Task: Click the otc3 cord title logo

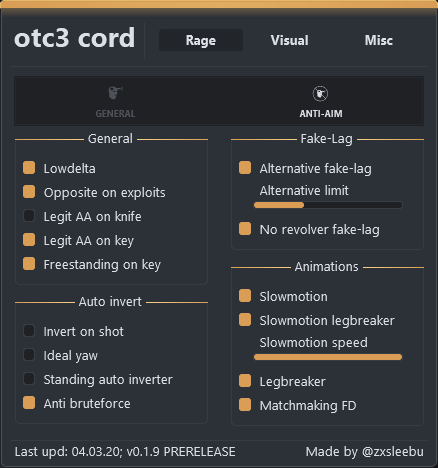Action: (x=75, y=38)
